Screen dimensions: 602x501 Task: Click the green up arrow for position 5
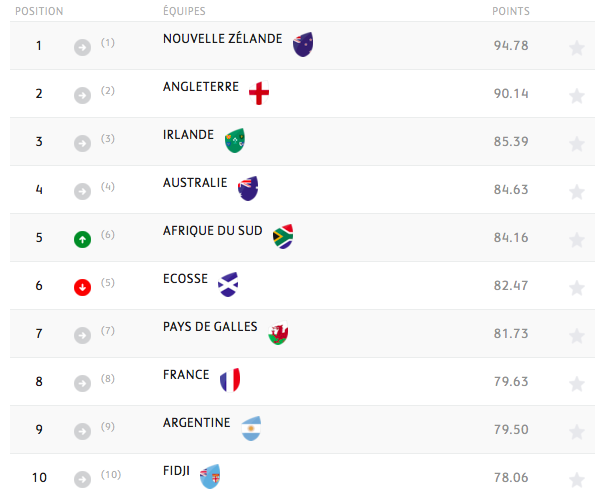tap(83, 240)
